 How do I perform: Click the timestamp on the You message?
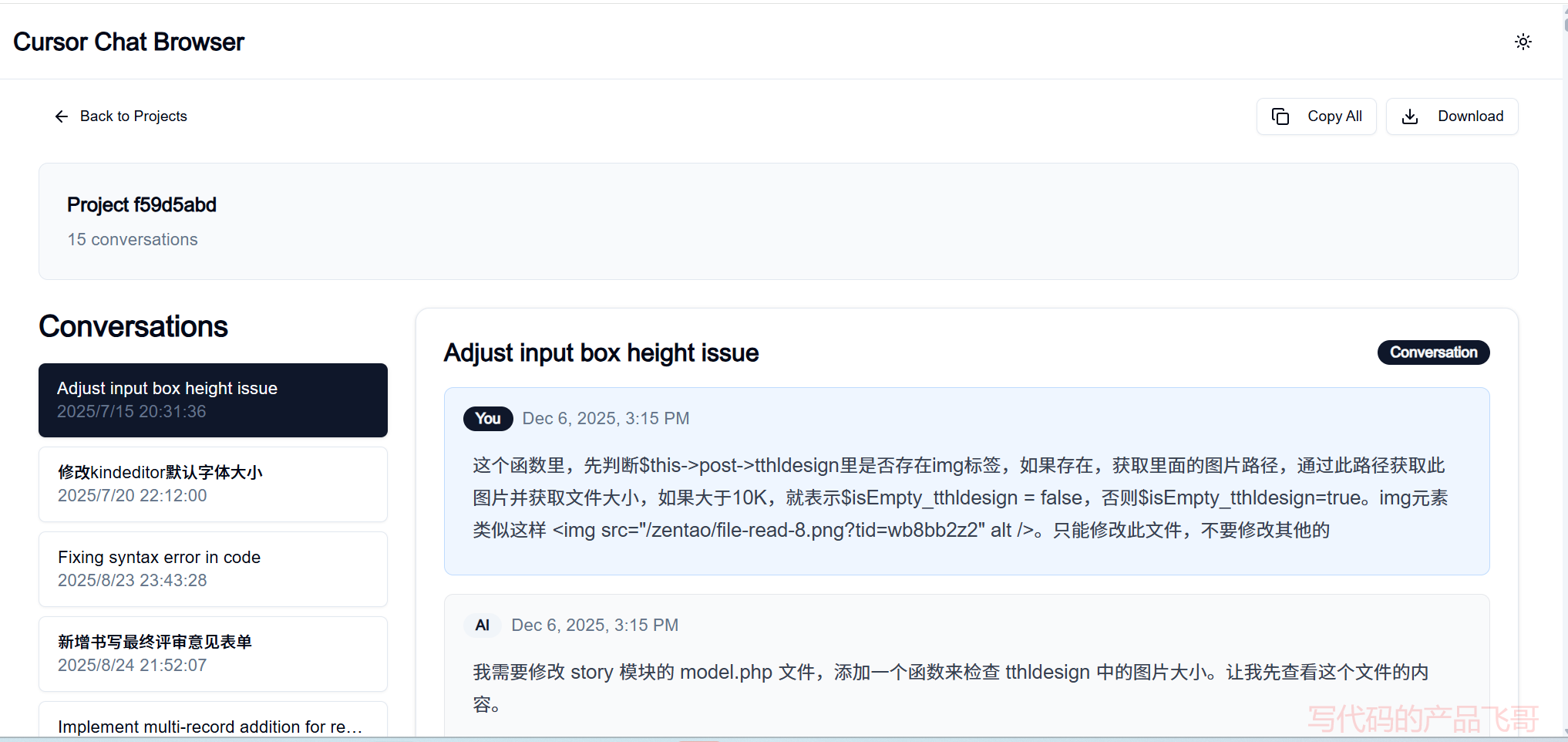pos(606,418)
